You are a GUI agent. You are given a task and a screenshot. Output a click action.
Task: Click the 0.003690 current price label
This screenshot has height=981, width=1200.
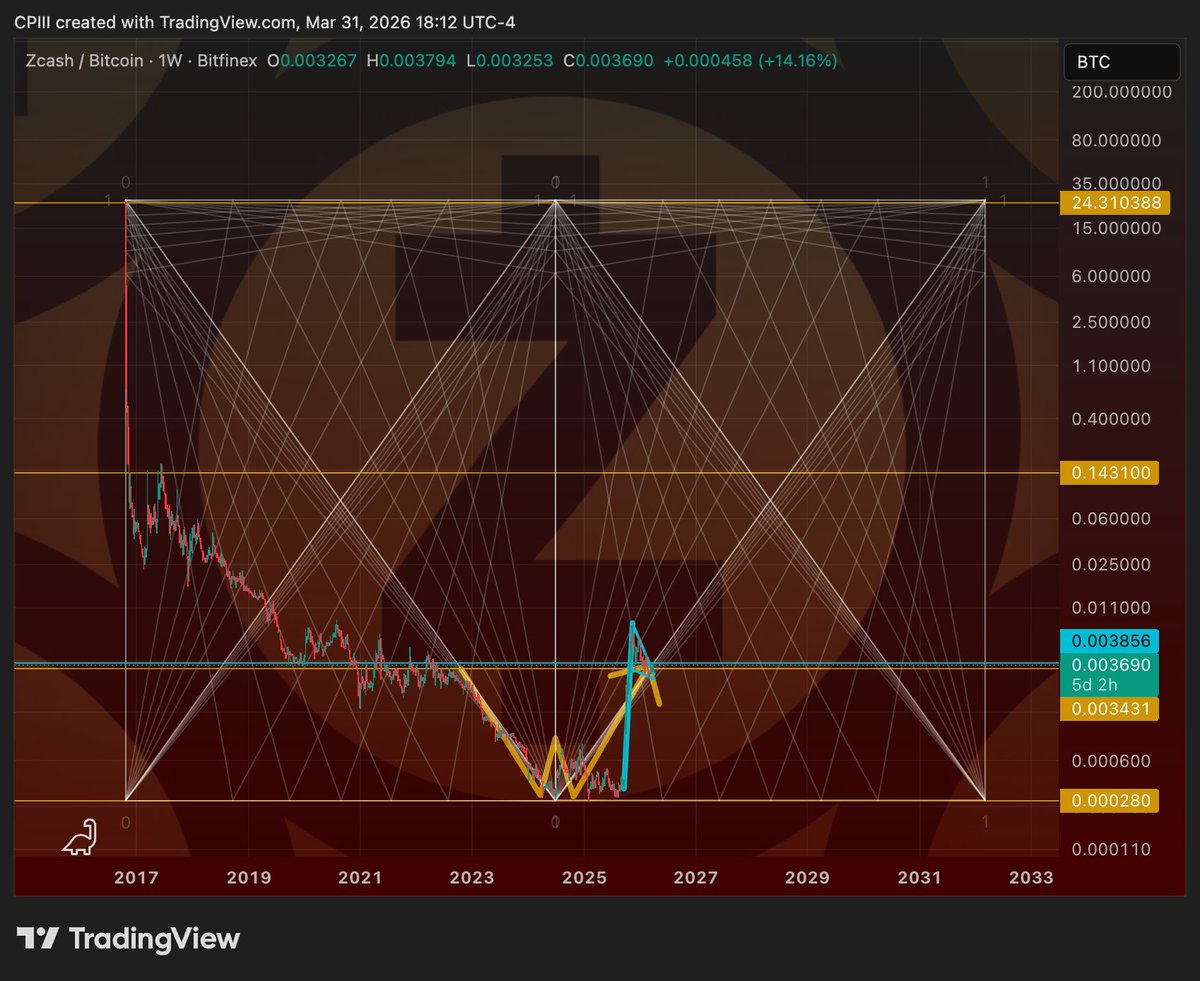click(1109, 664)
